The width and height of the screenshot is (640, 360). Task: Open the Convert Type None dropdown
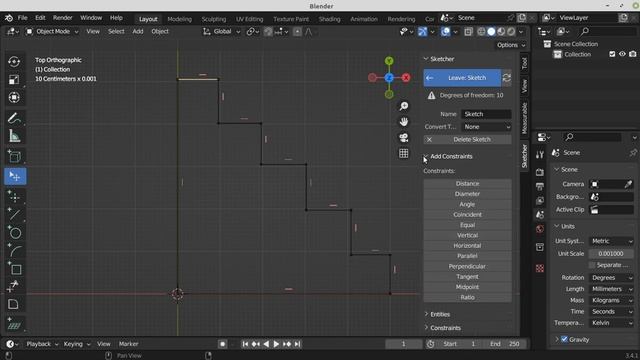pos(486,127)
